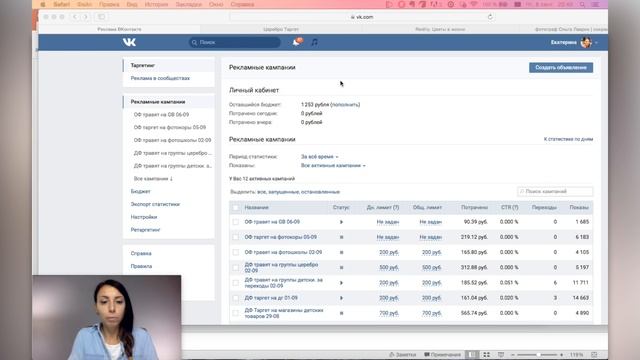Open the music note icon
Image resolution: width=640 pixels, height=360 pixels.
[x=314, y=42]
